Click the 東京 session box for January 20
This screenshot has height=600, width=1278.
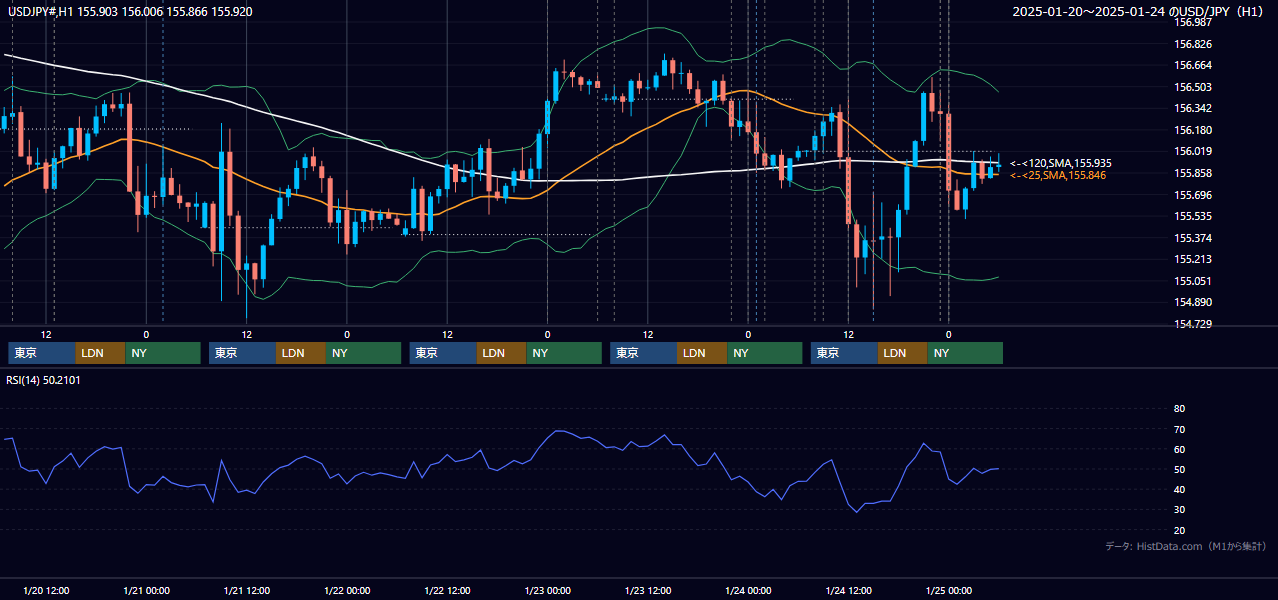point(42,353)
